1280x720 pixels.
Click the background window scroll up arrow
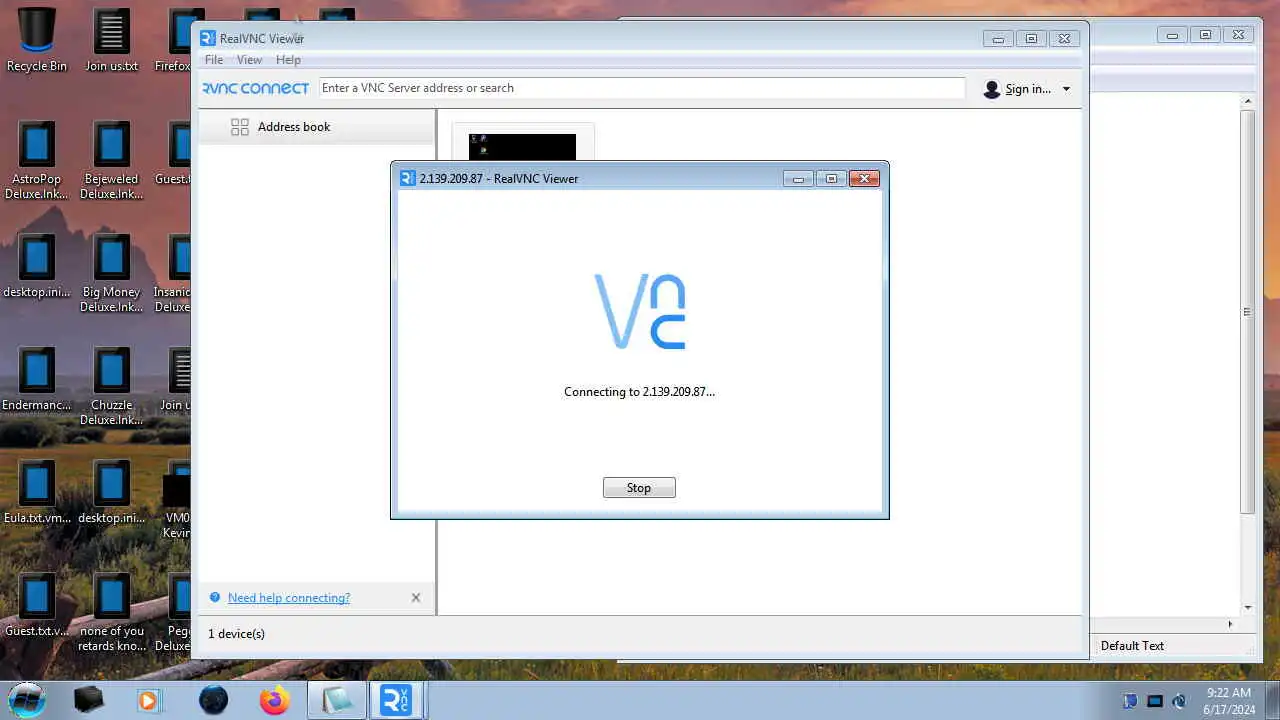click(1247, 102)
